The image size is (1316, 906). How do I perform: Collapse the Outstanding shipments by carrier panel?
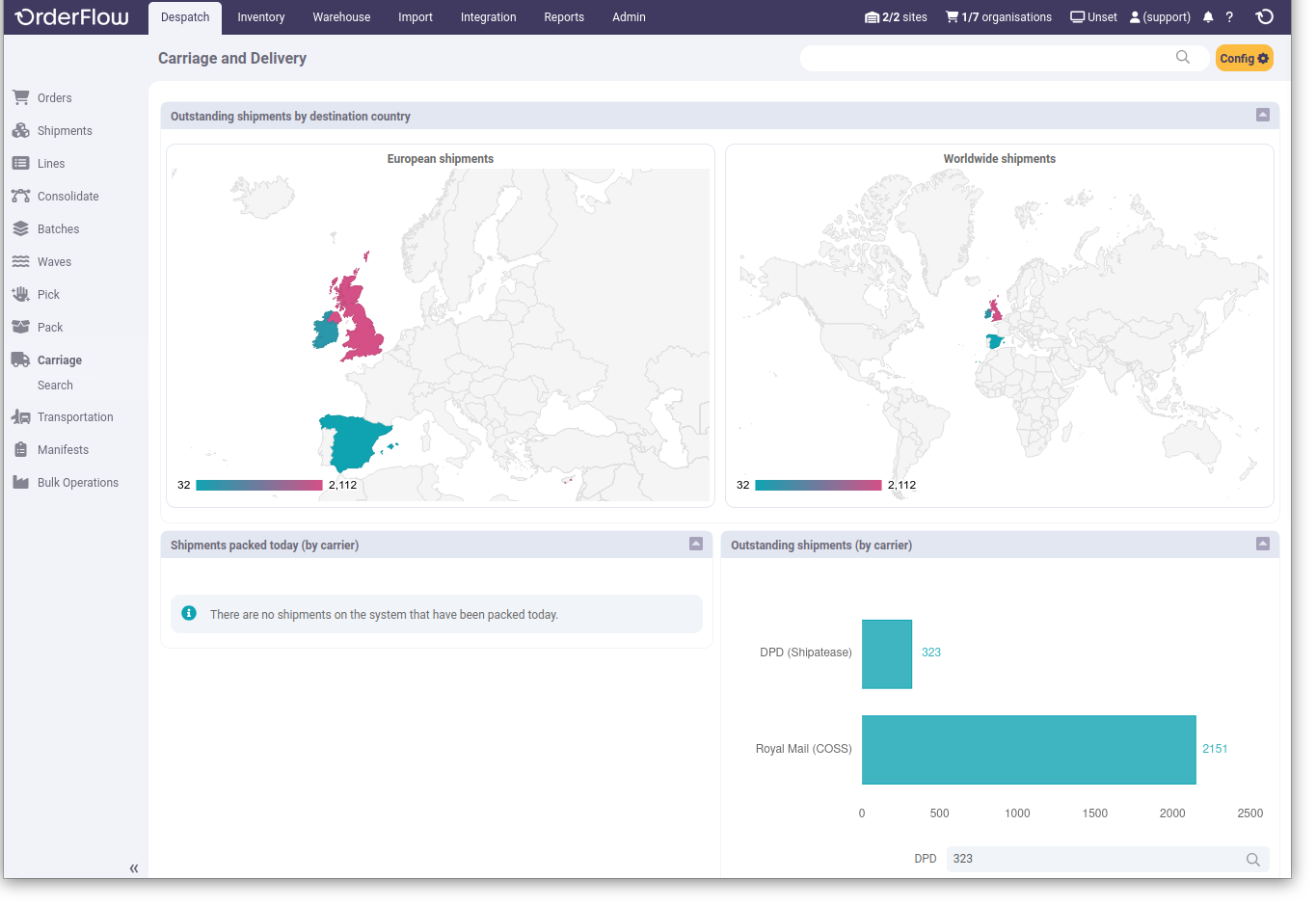1262,544
